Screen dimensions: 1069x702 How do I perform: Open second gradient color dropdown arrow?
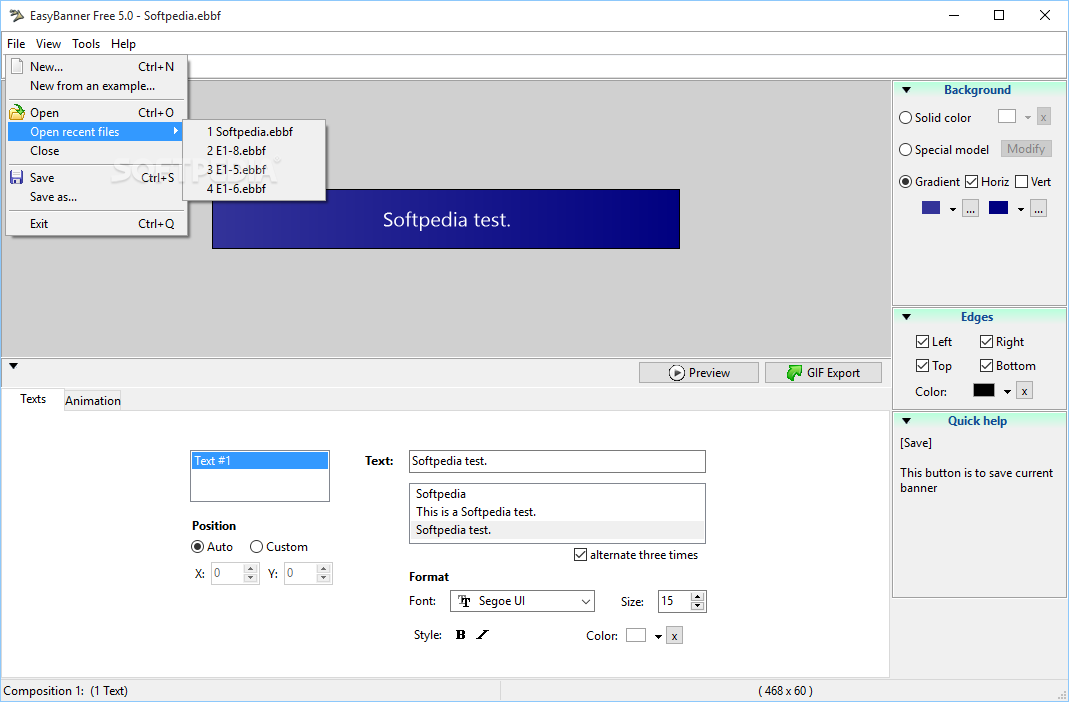[1021, 209]
